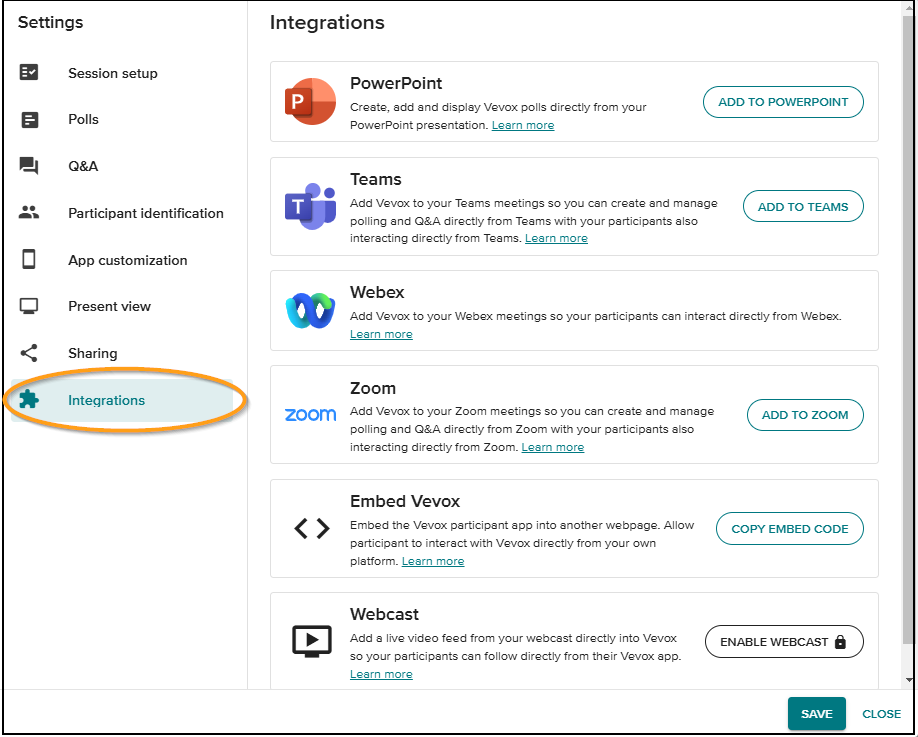918x737 pixels.
Task: Click the scrollbar down arrow
Action: coord(909,680)
